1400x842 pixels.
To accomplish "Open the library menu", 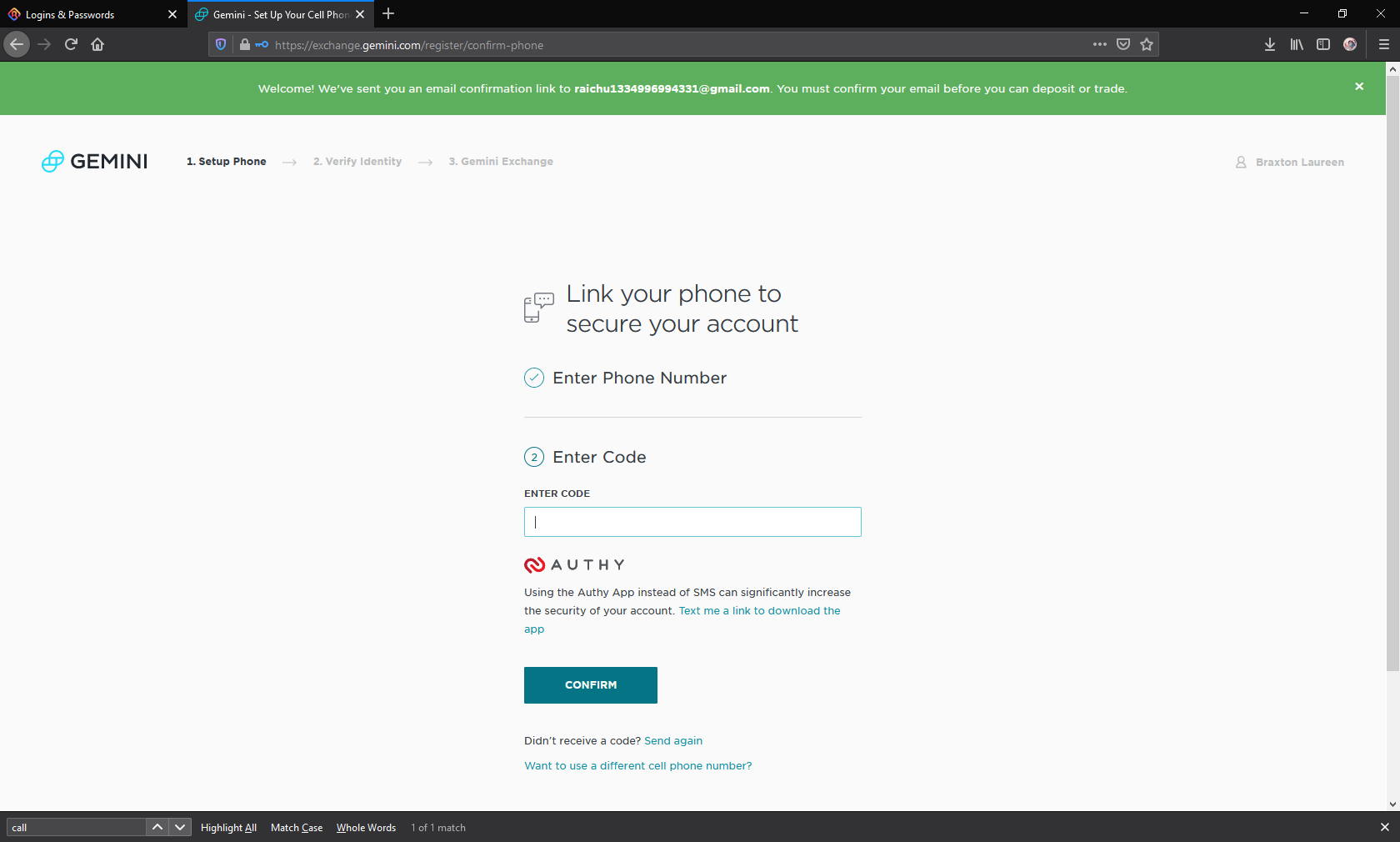I will pos(1297,45).
